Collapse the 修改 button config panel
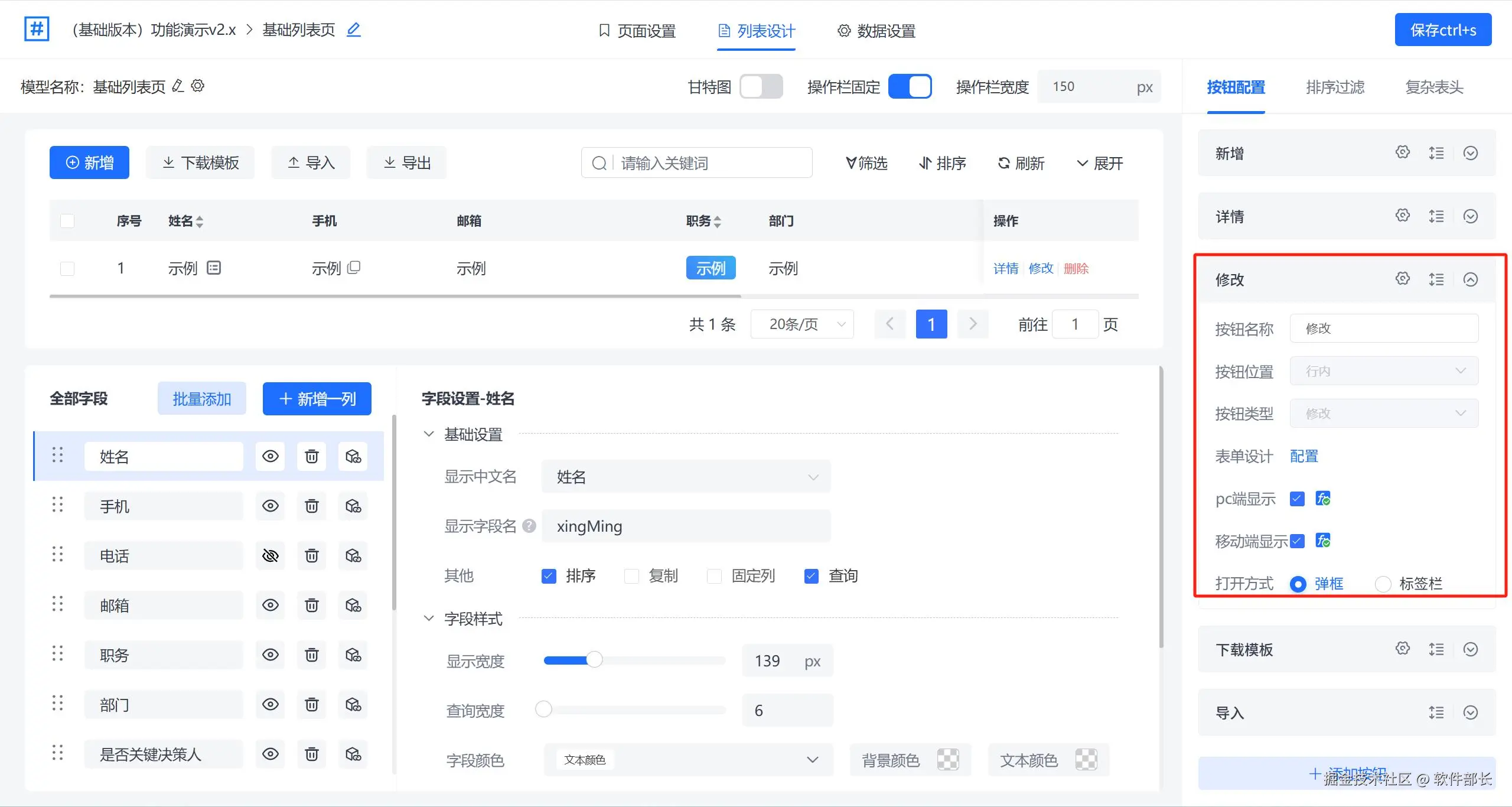The width and height of the screenshot is (1512, 807). pos(1470,279)
